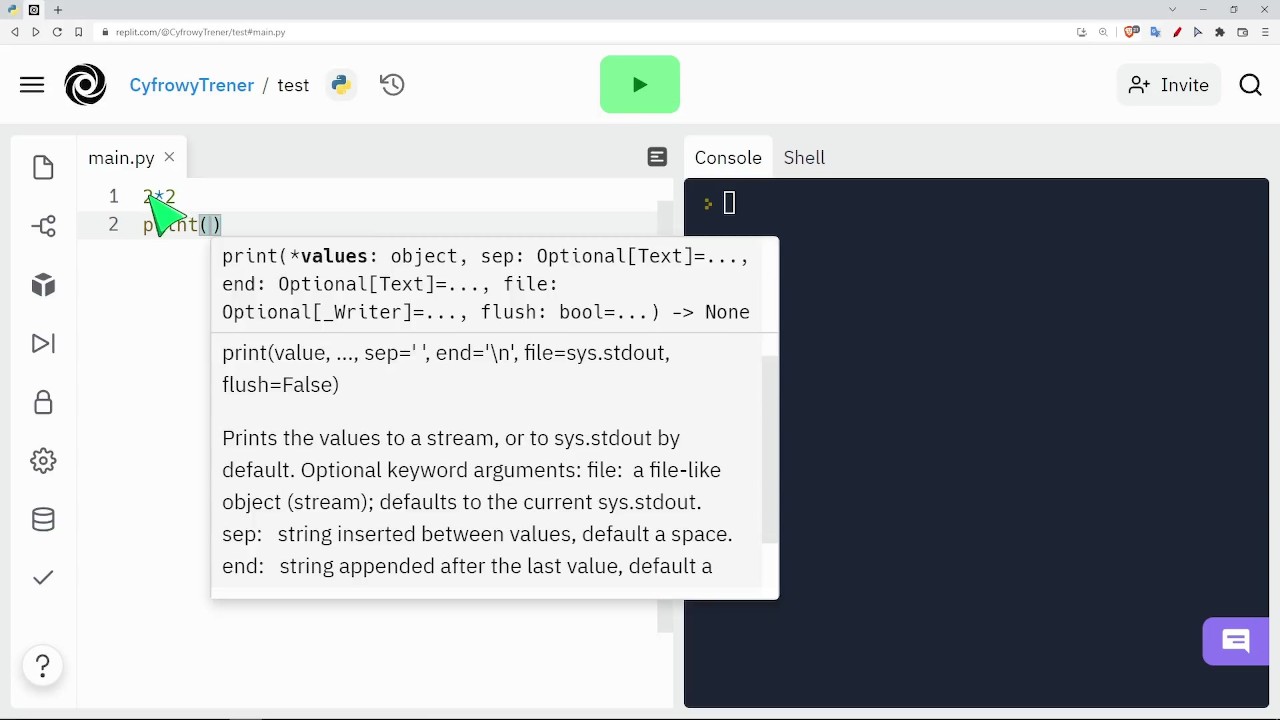
Task: Open the help question mark icon
Action: click(x=43, y=665)
